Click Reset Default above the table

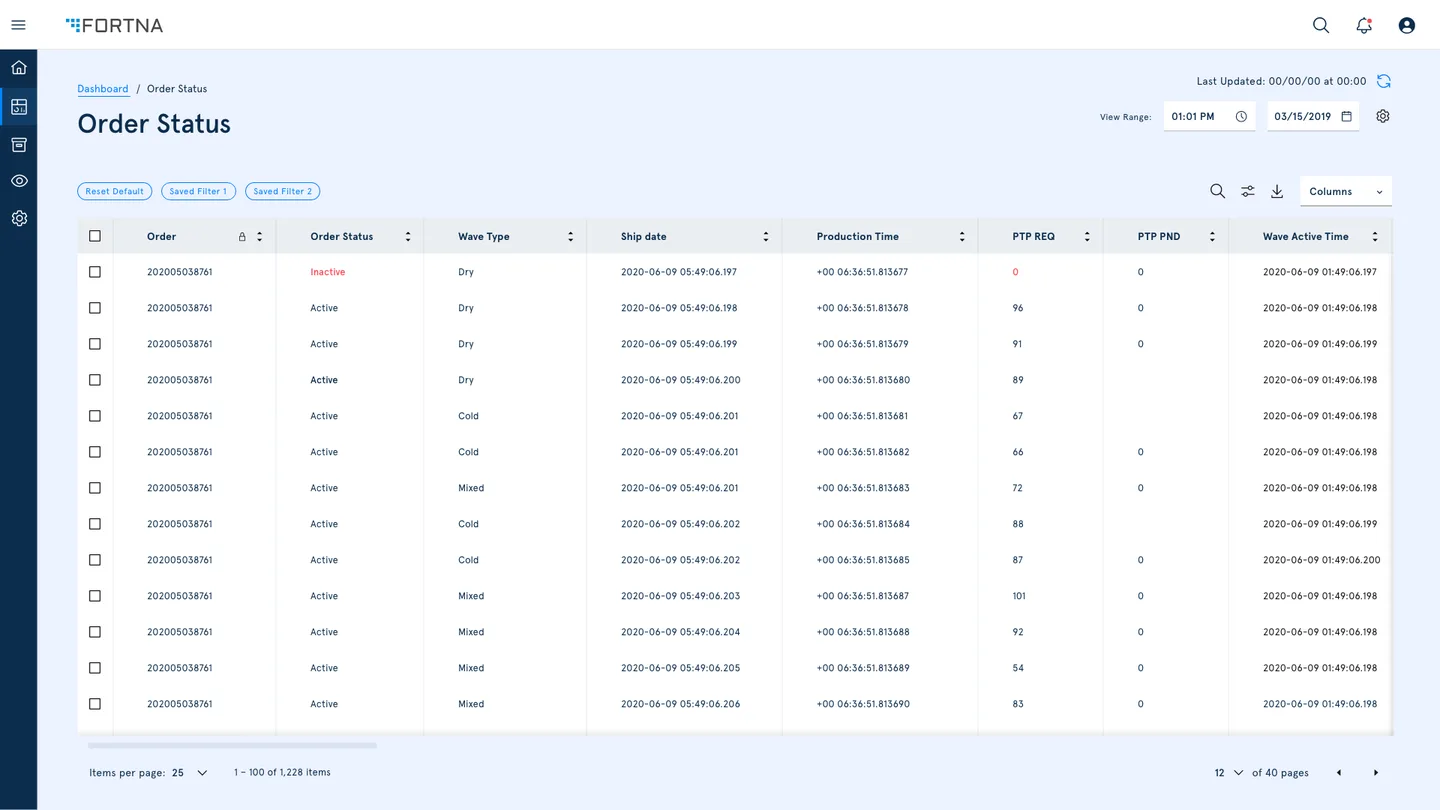[114, 191]
